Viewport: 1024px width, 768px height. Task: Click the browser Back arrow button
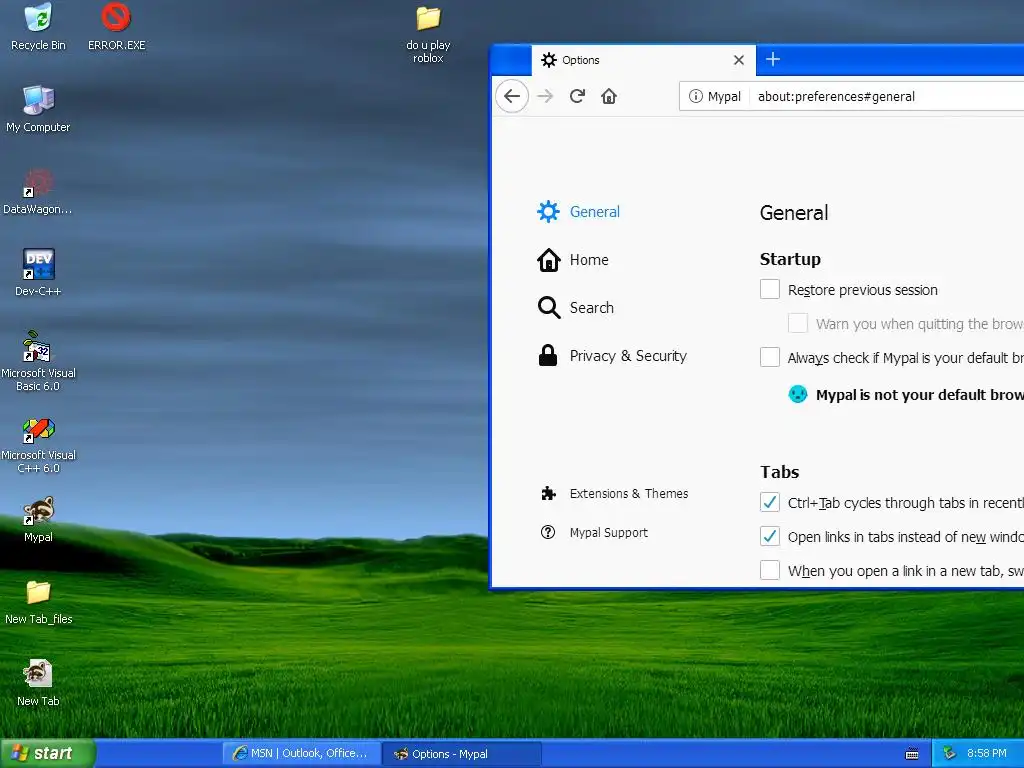click(x=512, y=97)
